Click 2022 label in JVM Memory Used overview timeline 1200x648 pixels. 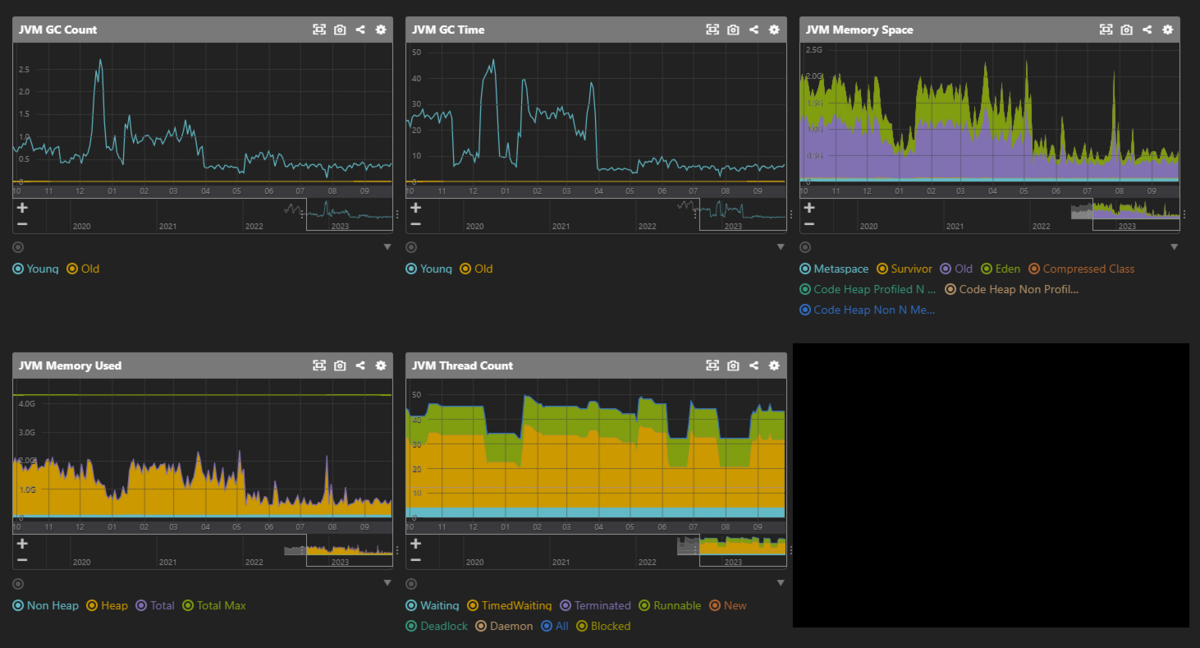tap(254, 563)
